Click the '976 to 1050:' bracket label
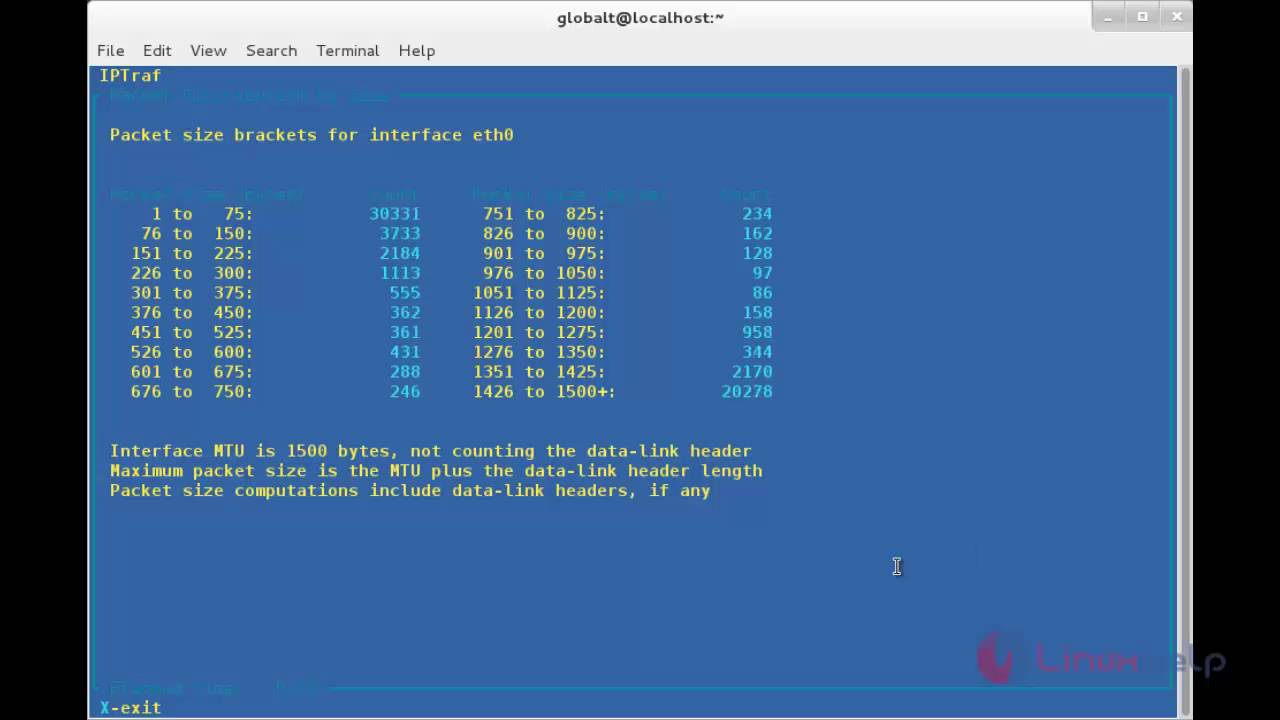Screen dimensions: 1280x720 [x=544, y=273]
